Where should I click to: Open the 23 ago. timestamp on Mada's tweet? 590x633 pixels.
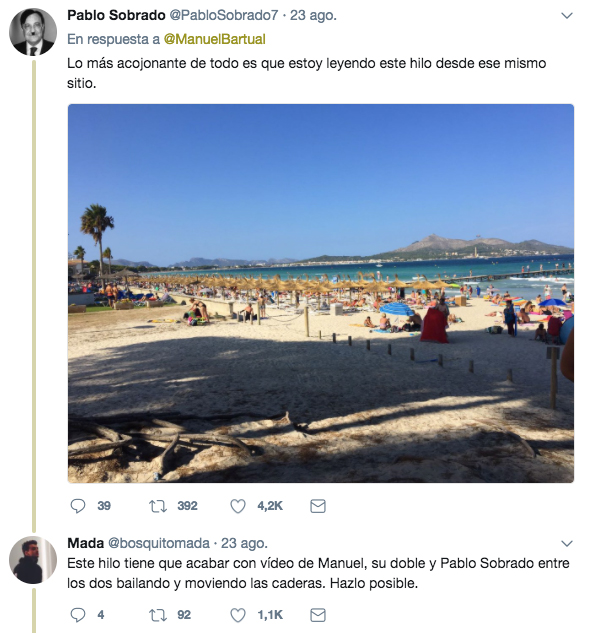(244, 543)
